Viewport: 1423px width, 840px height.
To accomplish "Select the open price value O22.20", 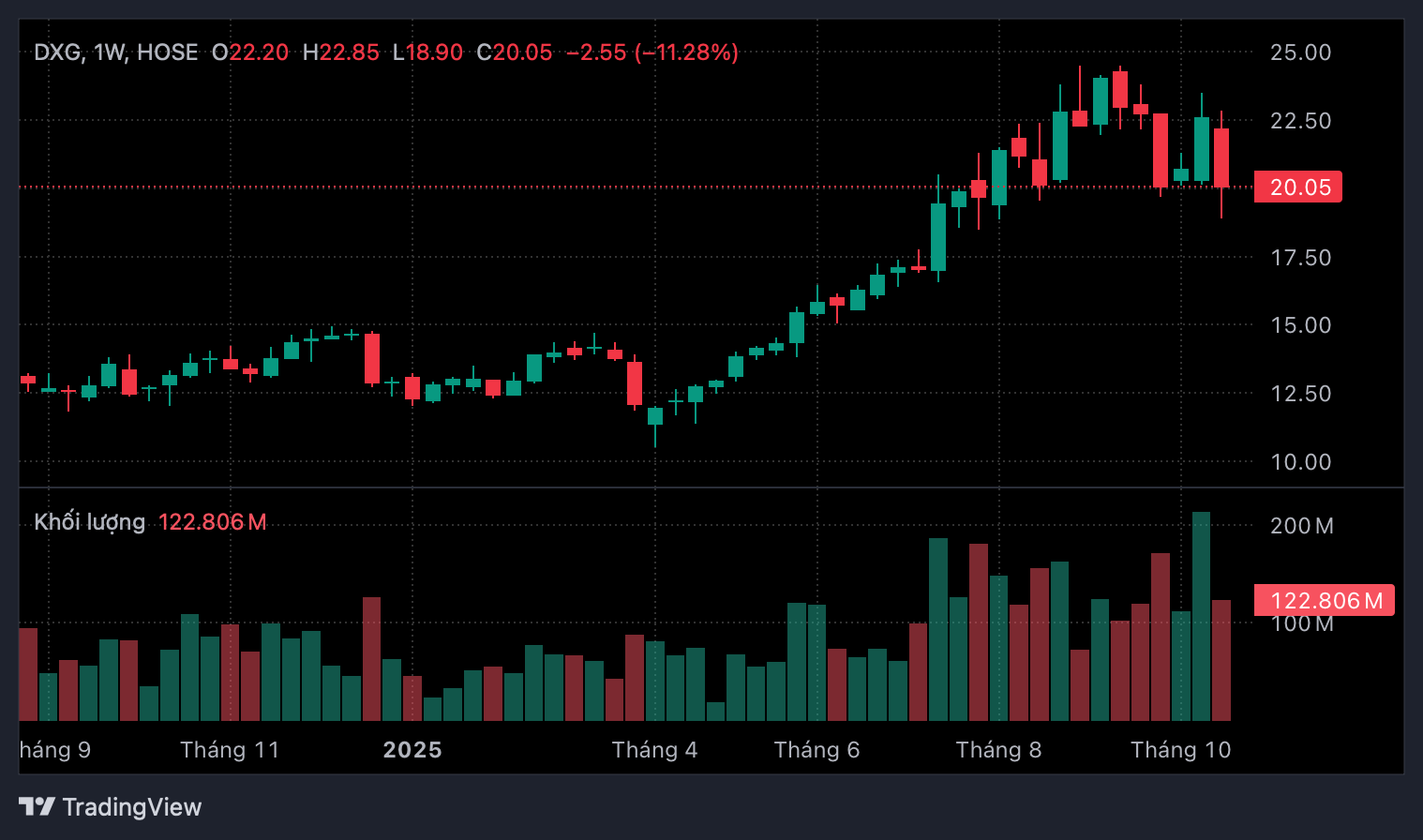I will click(250, 52).
